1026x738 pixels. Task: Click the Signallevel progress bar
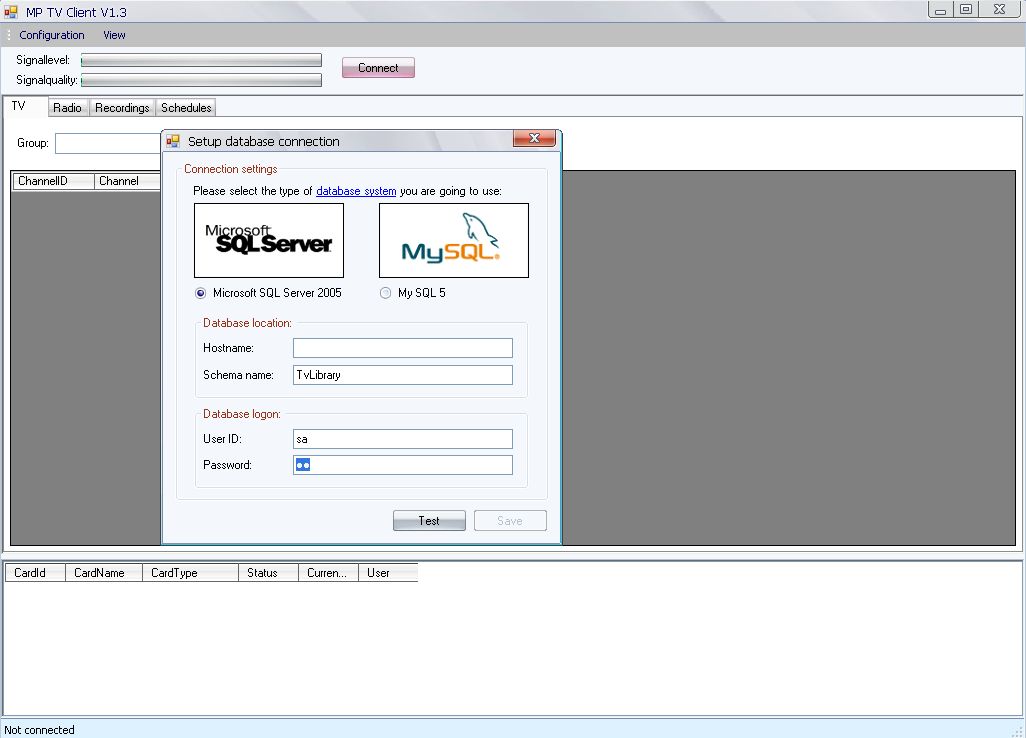coord(201,60)
